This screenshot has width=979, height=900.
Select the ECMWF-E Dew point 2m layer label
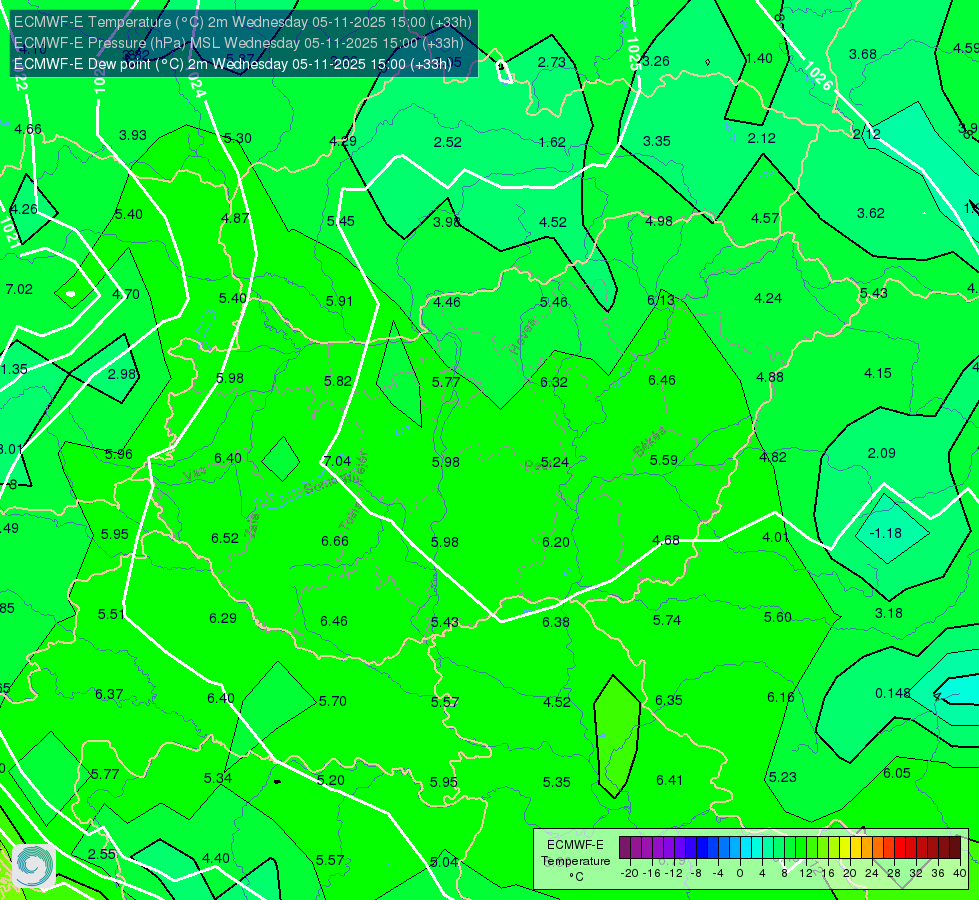(232, 64)
